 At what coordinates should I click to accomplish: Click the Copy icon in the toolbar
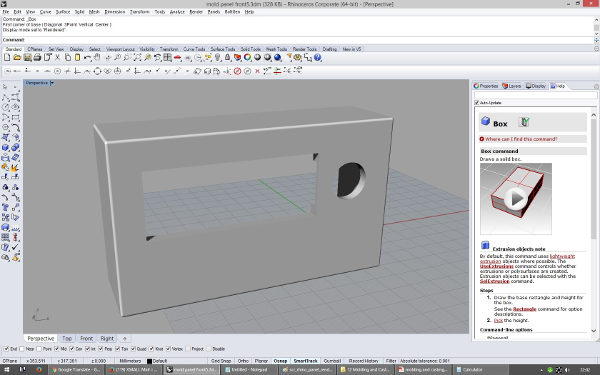pyautogui.click(x=68, y=58)
